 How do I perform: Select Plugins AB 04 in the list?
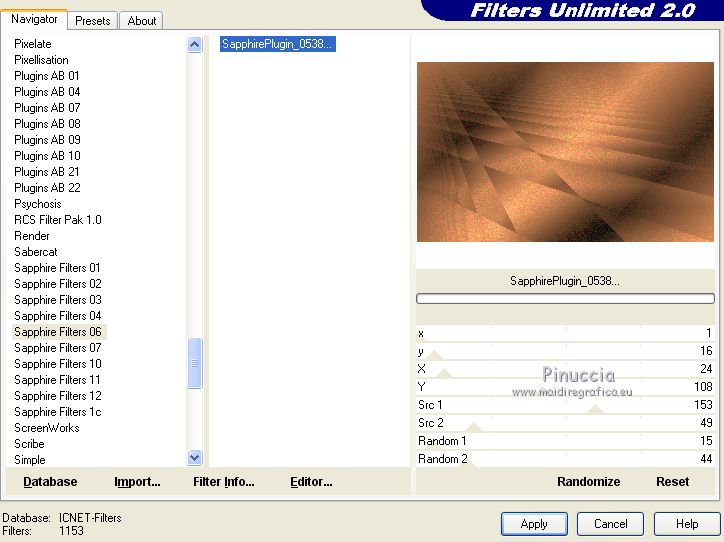point(47,92)
